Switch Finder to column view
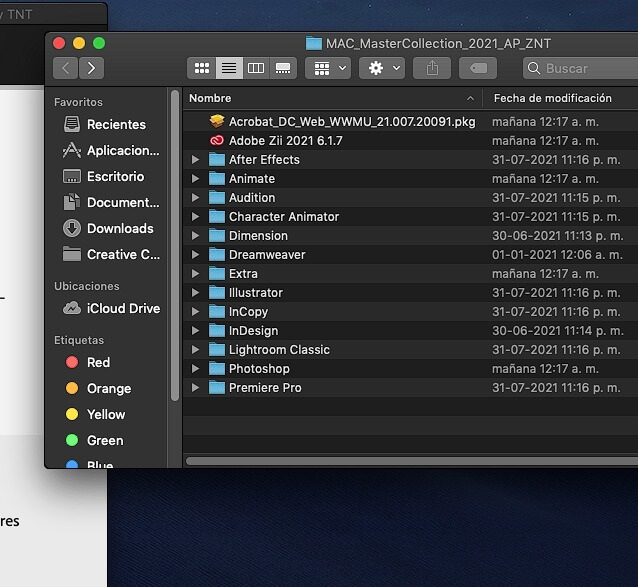Viewport: 638px width, 587px height. [256, 68]
